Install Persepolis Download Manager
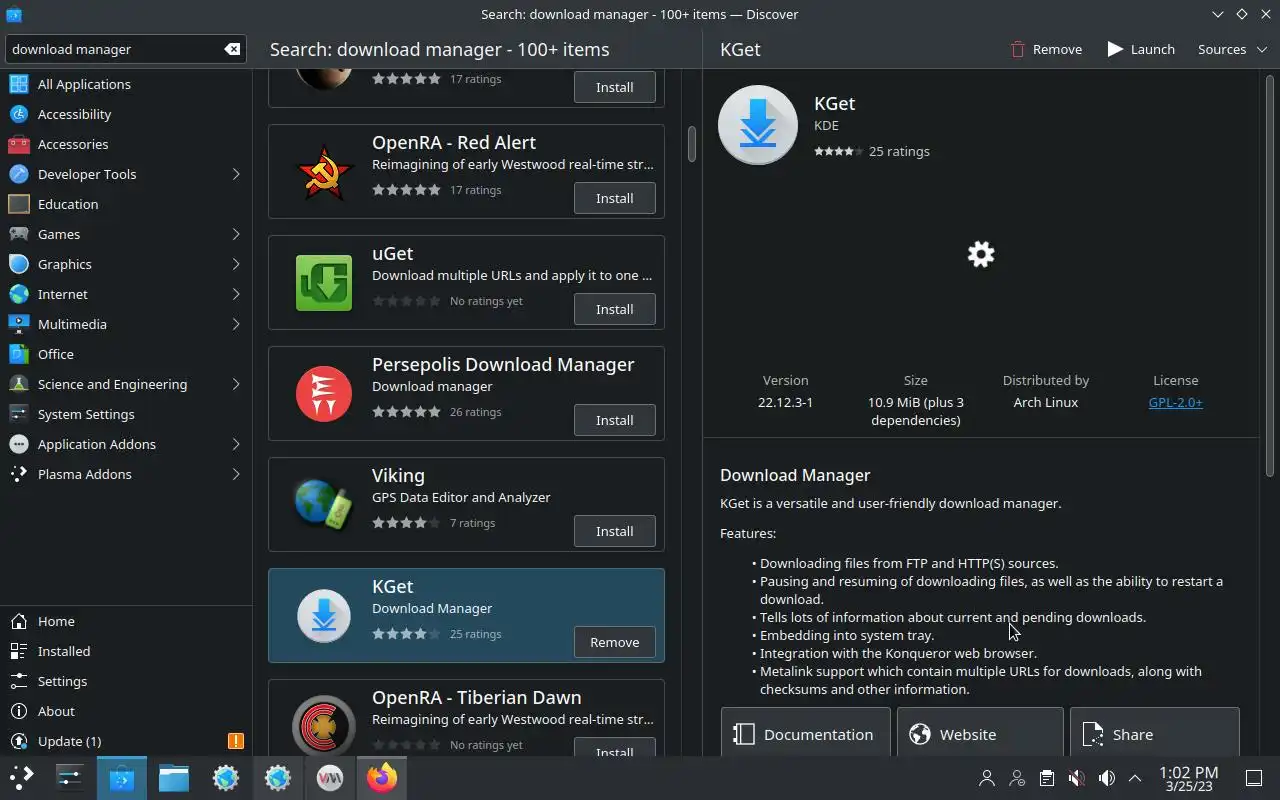Image resolution: width=1280 pixels, height=800 pixels. [x=615, y=420]
